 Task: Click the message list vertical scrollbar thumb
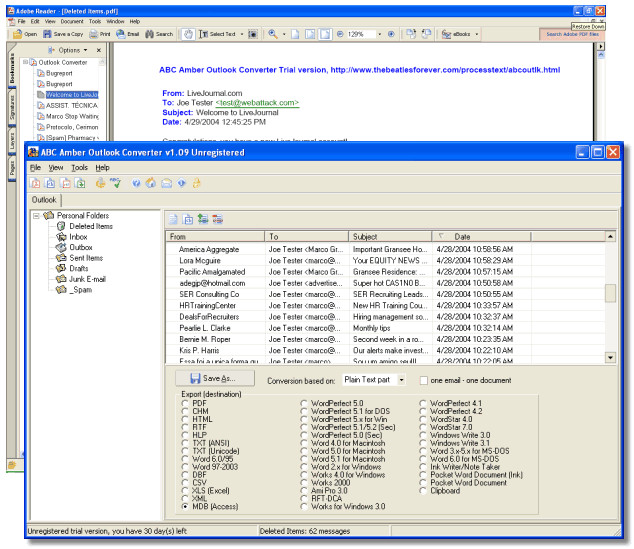pyautogui.click(x=610, y=293)
